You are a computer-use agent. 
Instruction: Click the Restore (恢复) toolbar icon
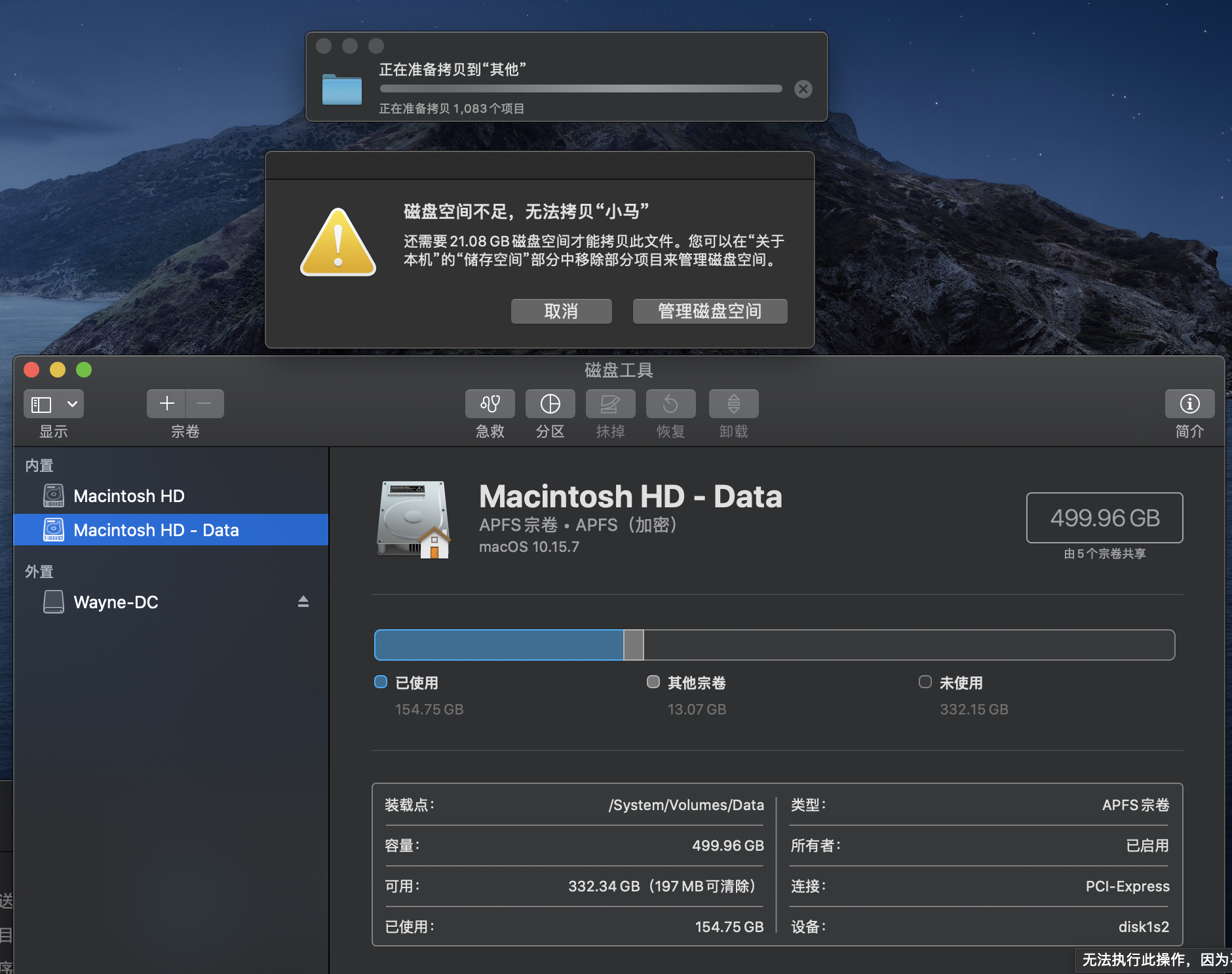coord(670,404)
